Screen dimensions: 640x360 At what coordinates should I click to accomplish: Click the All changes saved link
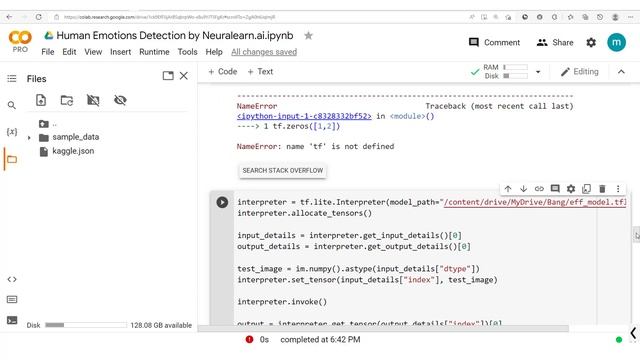coord(264,52)
